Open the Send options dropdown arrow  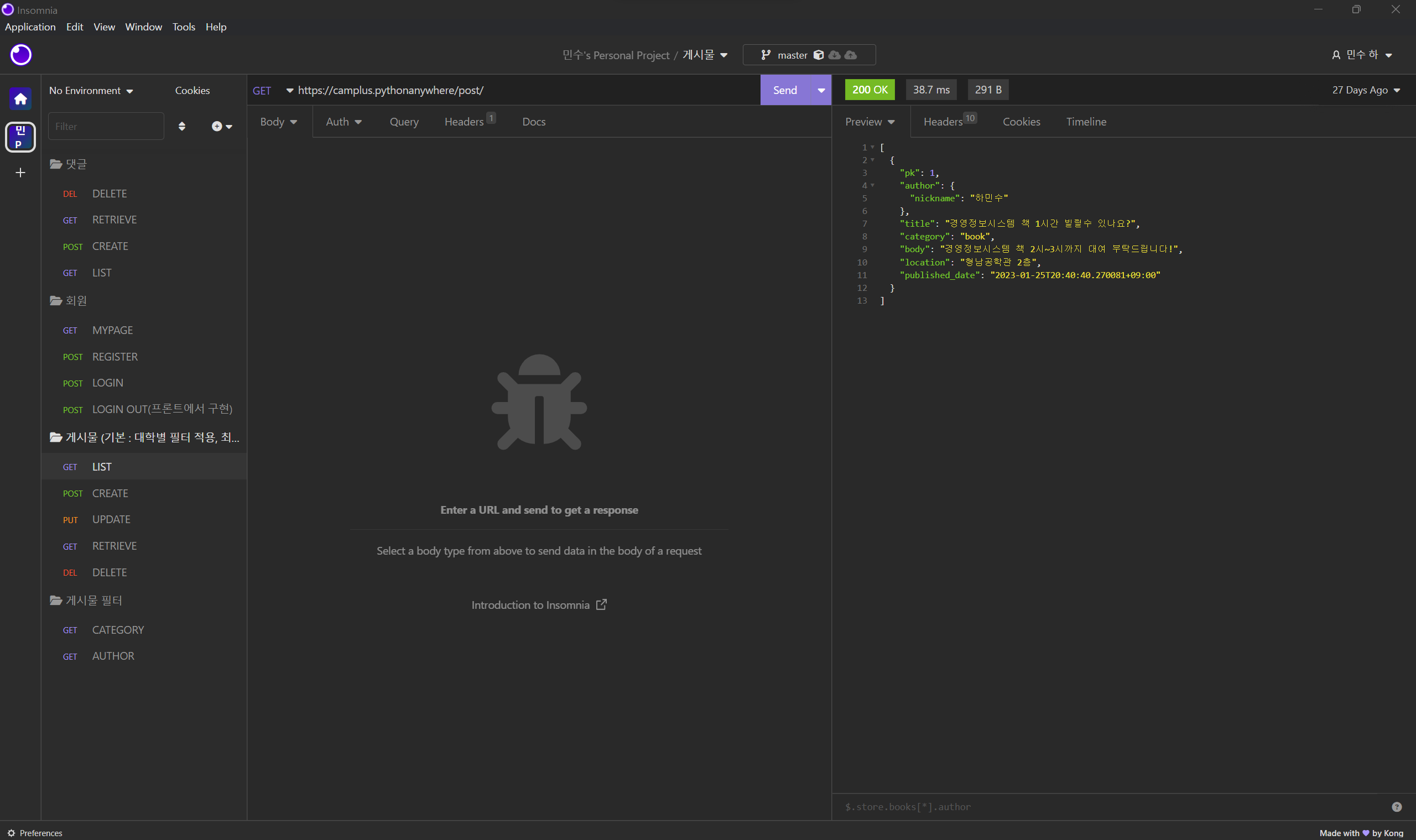[x=821, y=90]
